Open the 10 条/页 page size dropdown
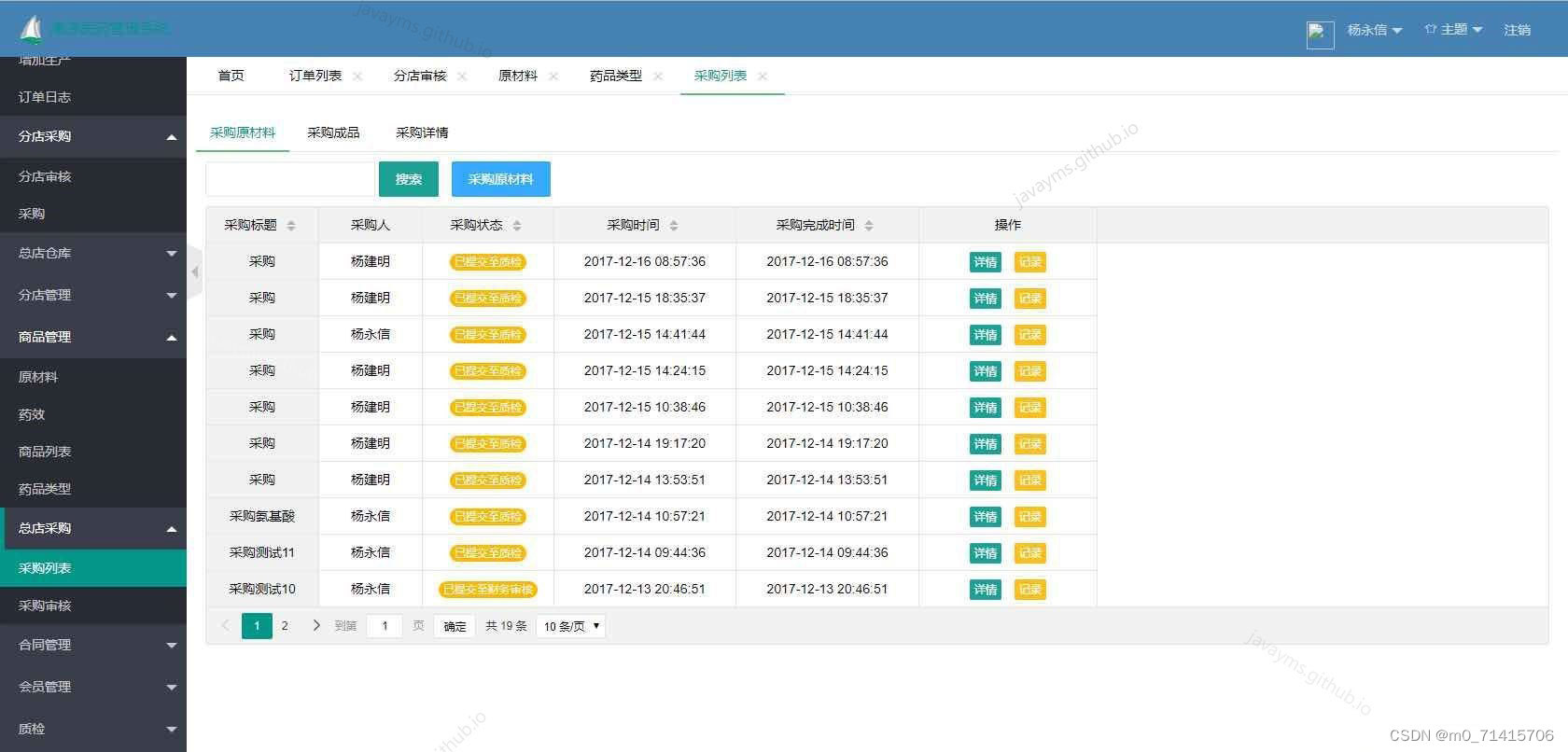The image size is (1568, 752). pos(571,626)
